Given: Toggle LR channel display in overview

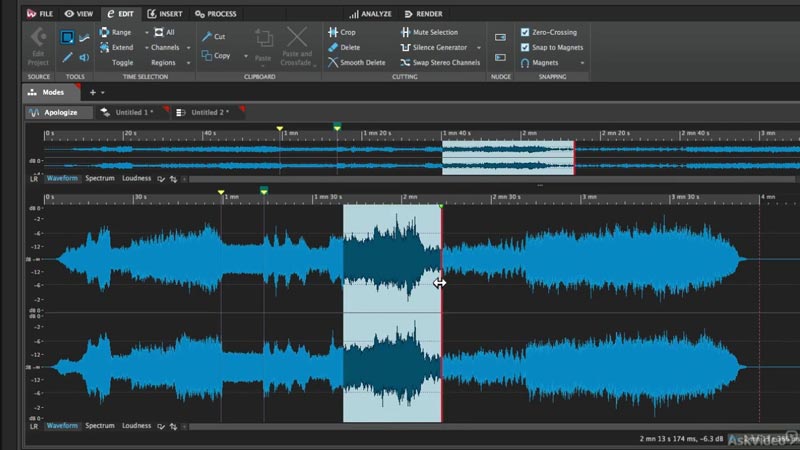Looking at the screenshot, I should tap(34, 179).
